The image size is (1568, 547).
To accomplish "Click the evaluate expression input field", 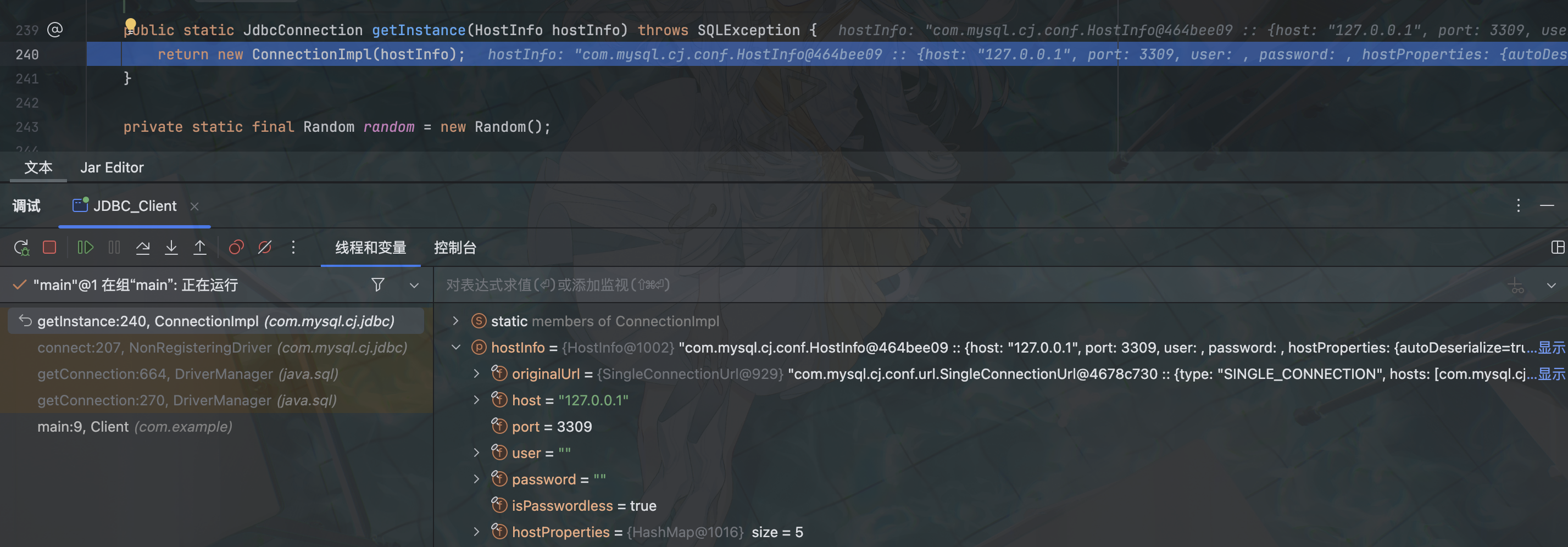I will pos(913,284).
